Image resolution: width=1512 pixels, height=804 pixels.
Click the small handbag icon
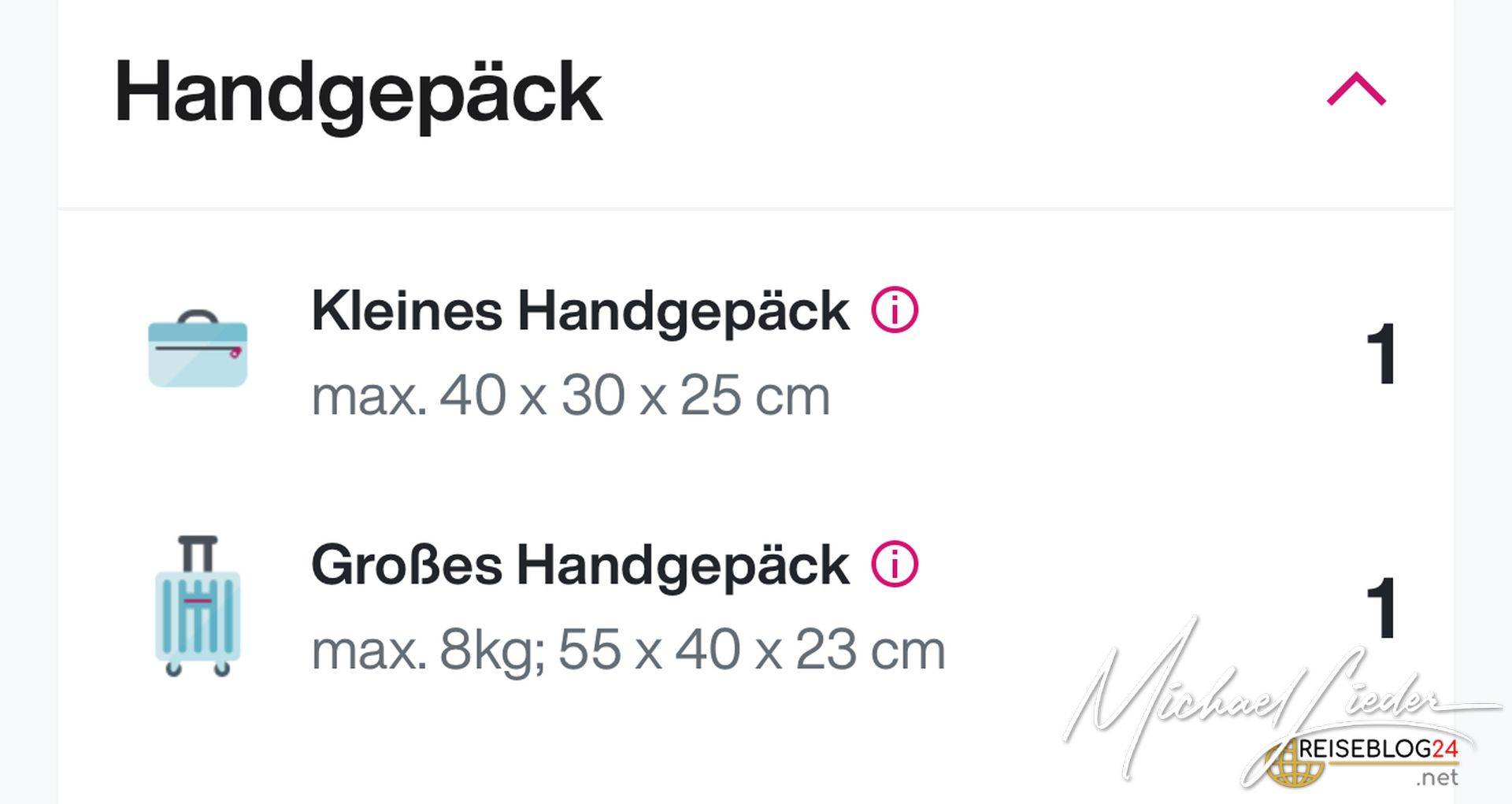point(198,348)
